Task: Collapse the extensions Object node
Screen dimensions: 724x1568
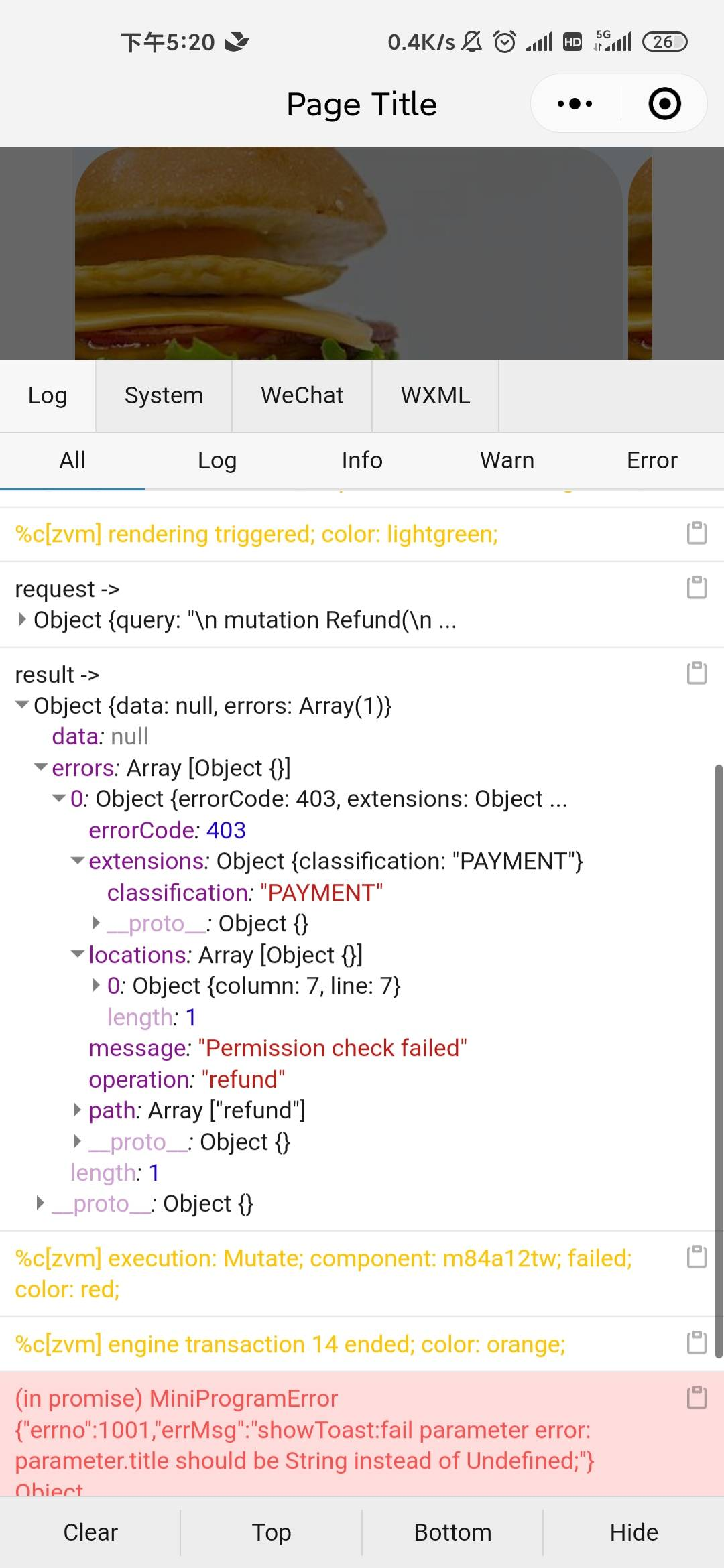Action: pos(78,861)
